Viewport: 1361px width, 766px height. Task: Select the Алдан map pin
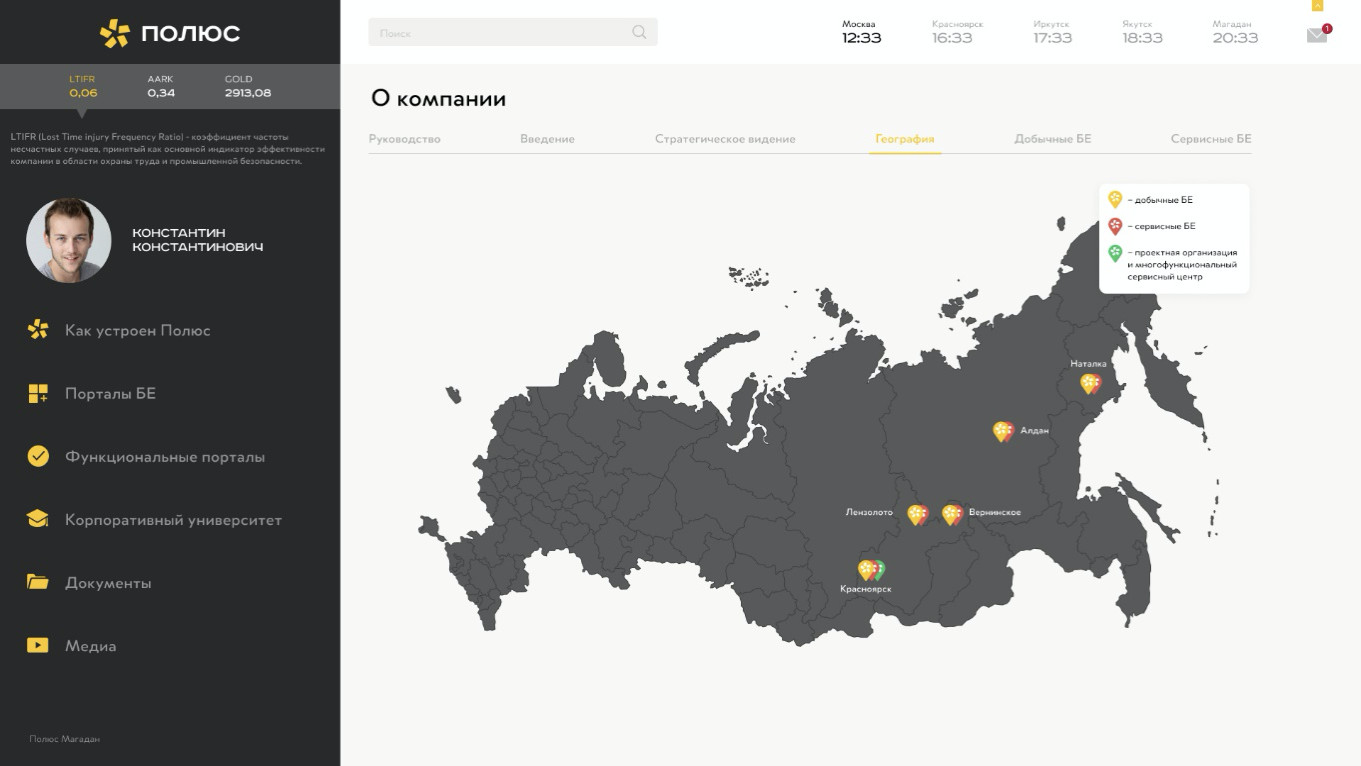1003,431
